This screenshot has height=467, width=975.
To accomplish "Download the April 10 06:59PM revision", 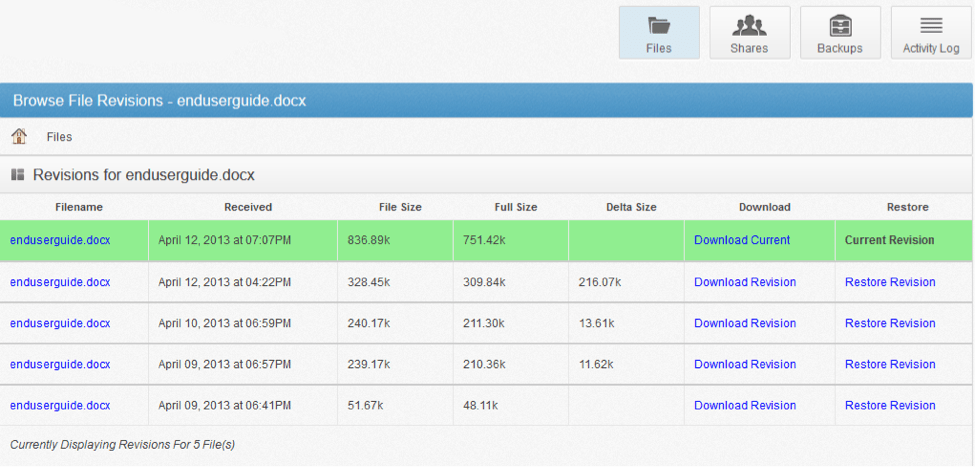I will (745, 323).
